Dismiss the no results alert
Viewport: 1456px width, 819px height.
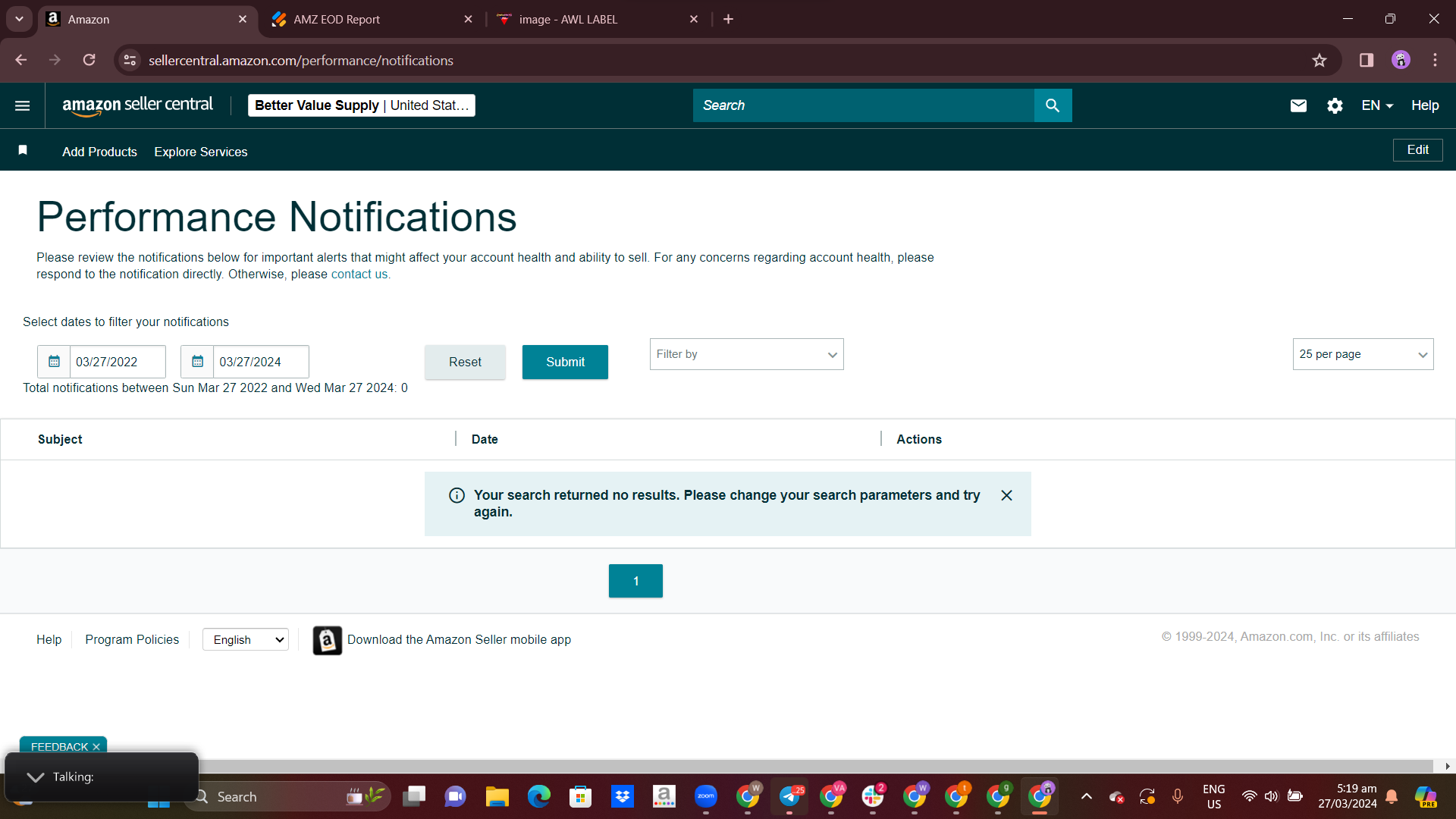point(1006,495)
